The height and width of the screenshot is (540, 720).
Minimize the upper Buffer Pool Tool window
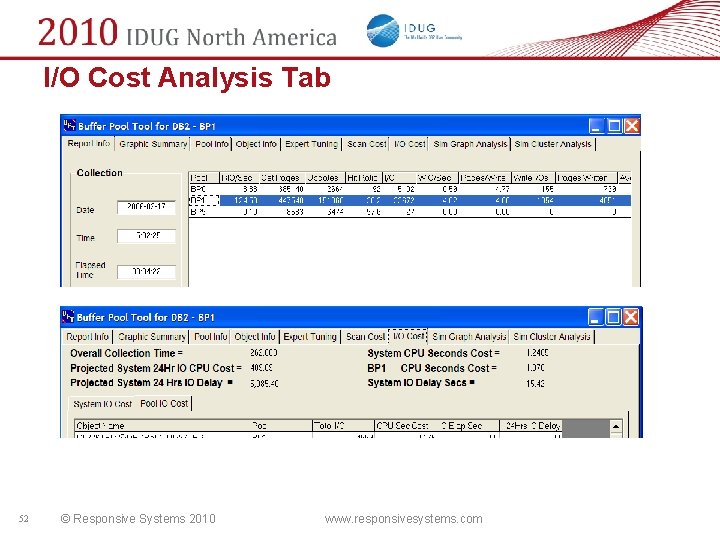[596, 126]
